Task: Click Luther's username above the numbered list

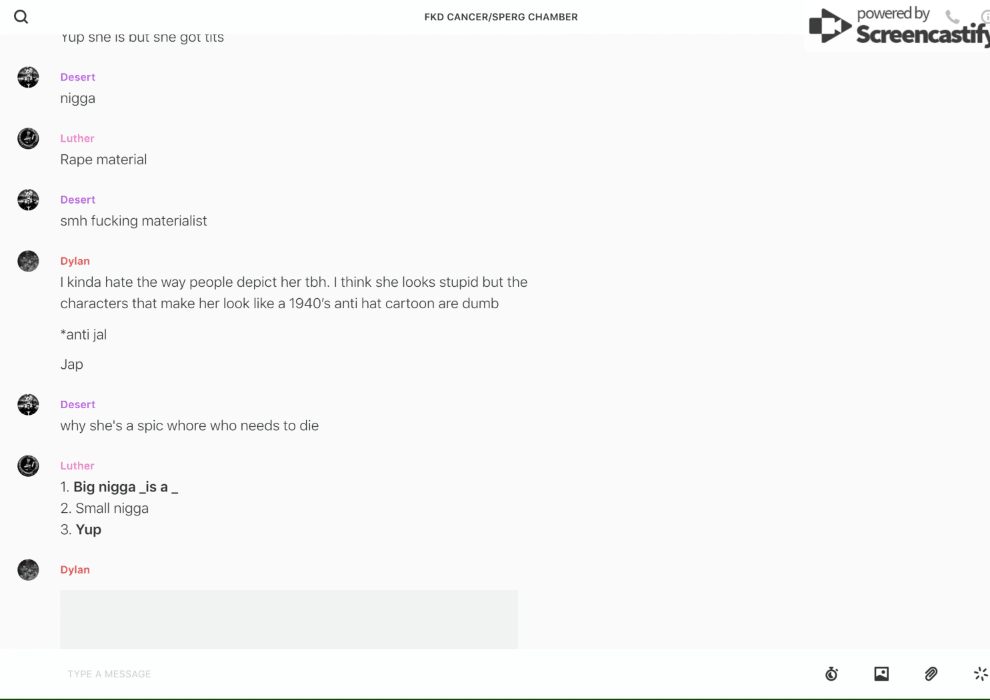Action: 77,466
